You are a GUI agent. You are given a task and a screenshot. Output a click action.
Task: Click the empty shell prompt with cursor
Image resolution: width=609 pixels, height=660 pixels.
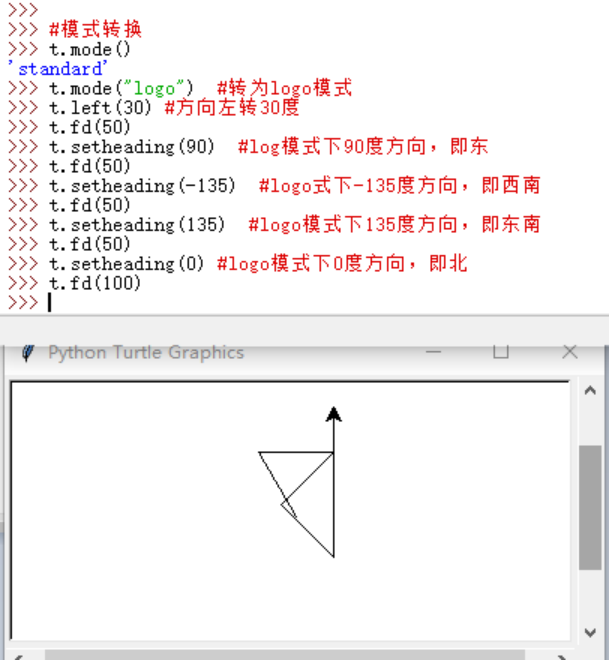click(29, 302)
